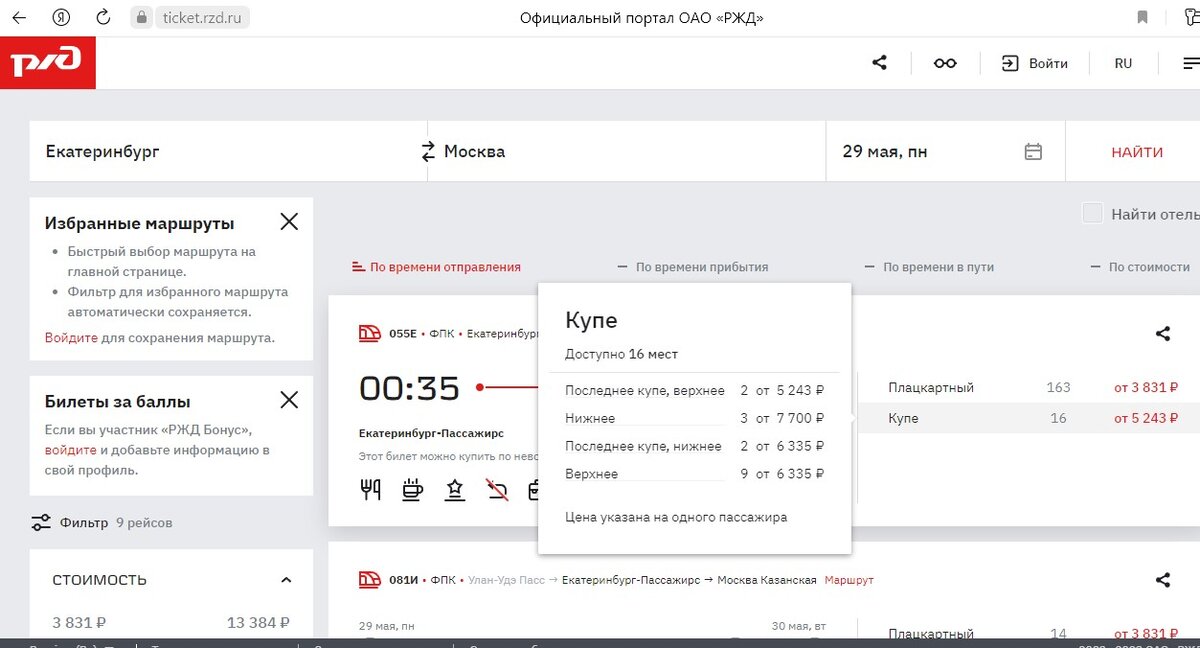Screen dimensions: 1200x648
Task: Open Маршрут link of train 081И
Action: pos(849,580)
